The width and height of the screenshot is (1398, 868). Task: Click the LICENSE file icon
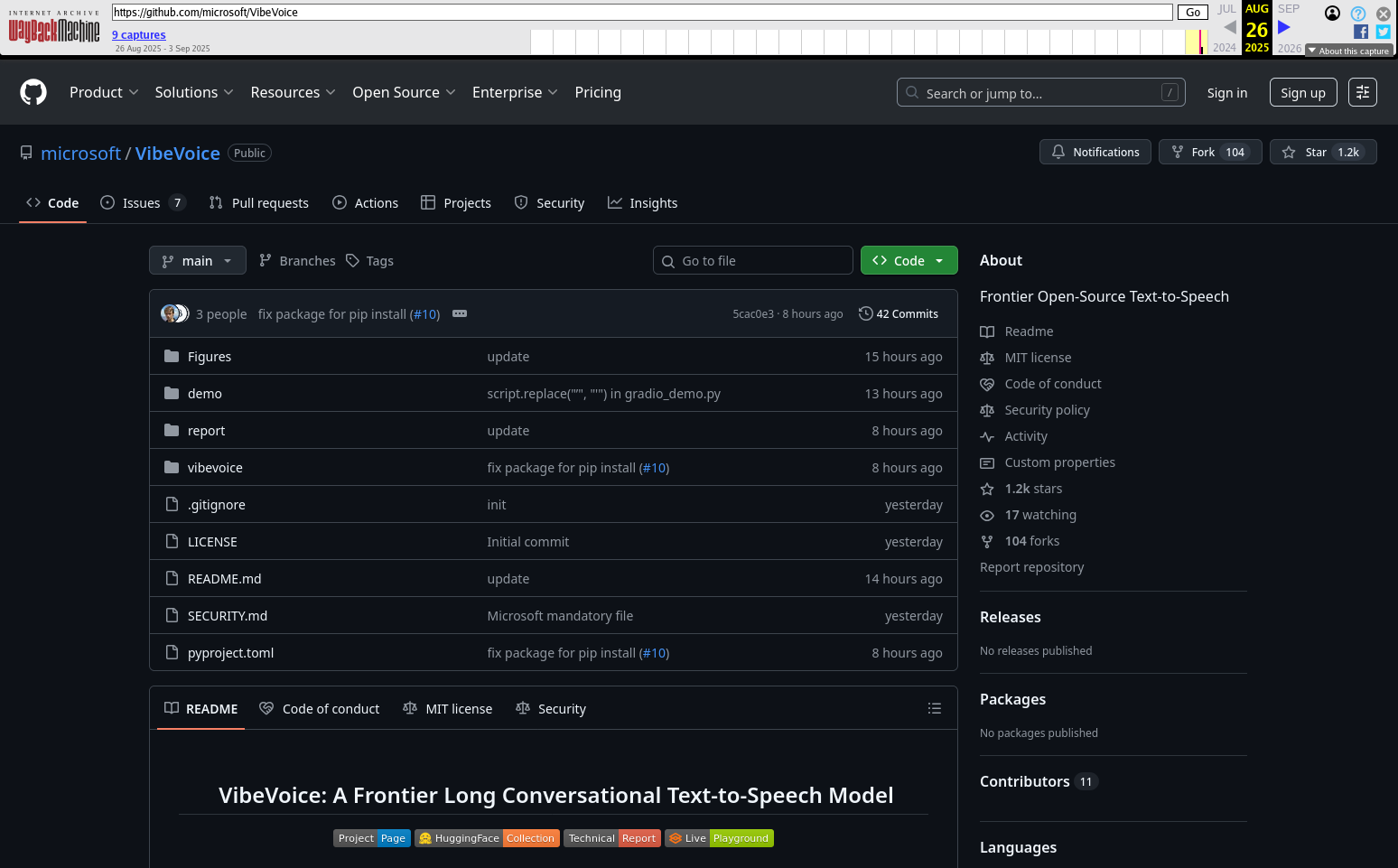pyautogui.click(x=172, y=541)
